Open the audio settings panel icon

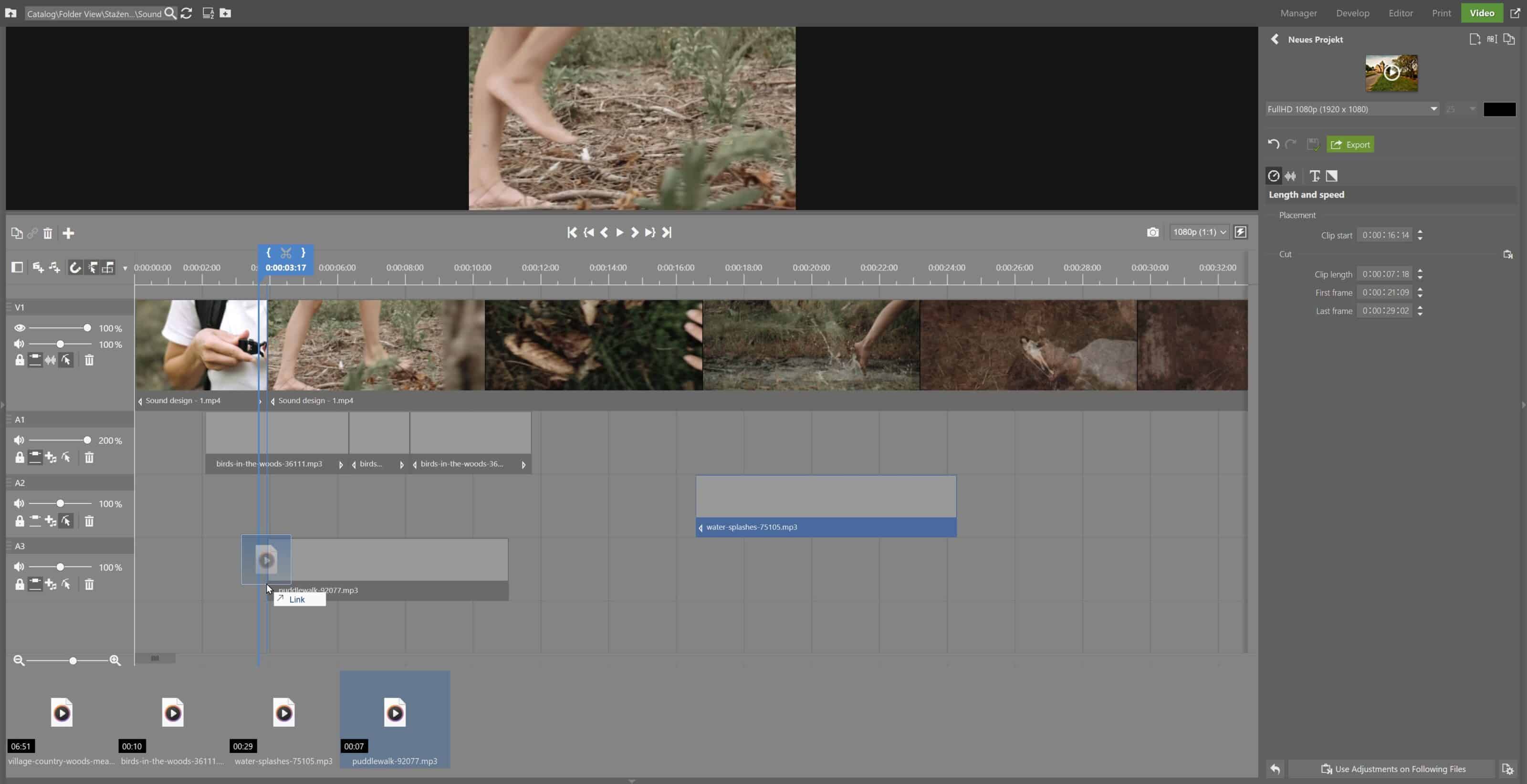1290,176
